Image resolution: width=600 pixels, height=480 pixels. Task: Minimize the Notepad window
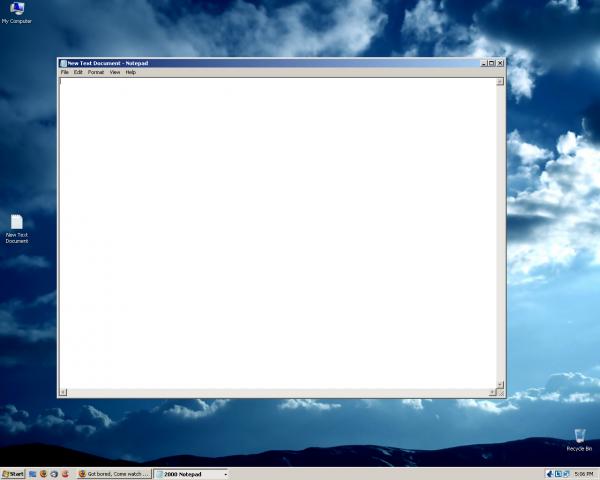click(484, 63)
